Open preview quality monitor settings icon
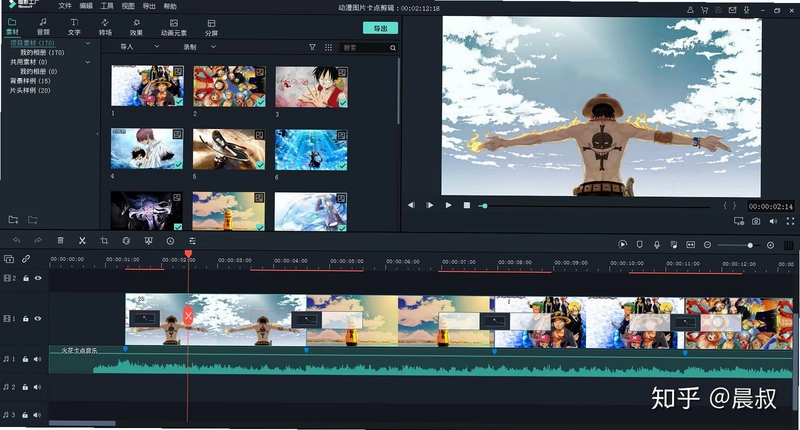The image size is (800, 430). coord(738,221)
